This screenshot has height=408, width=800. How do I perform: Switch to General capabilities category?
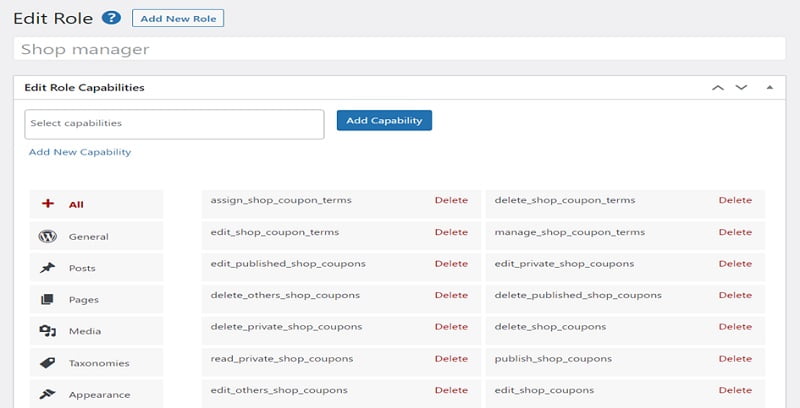pos(96,236)
